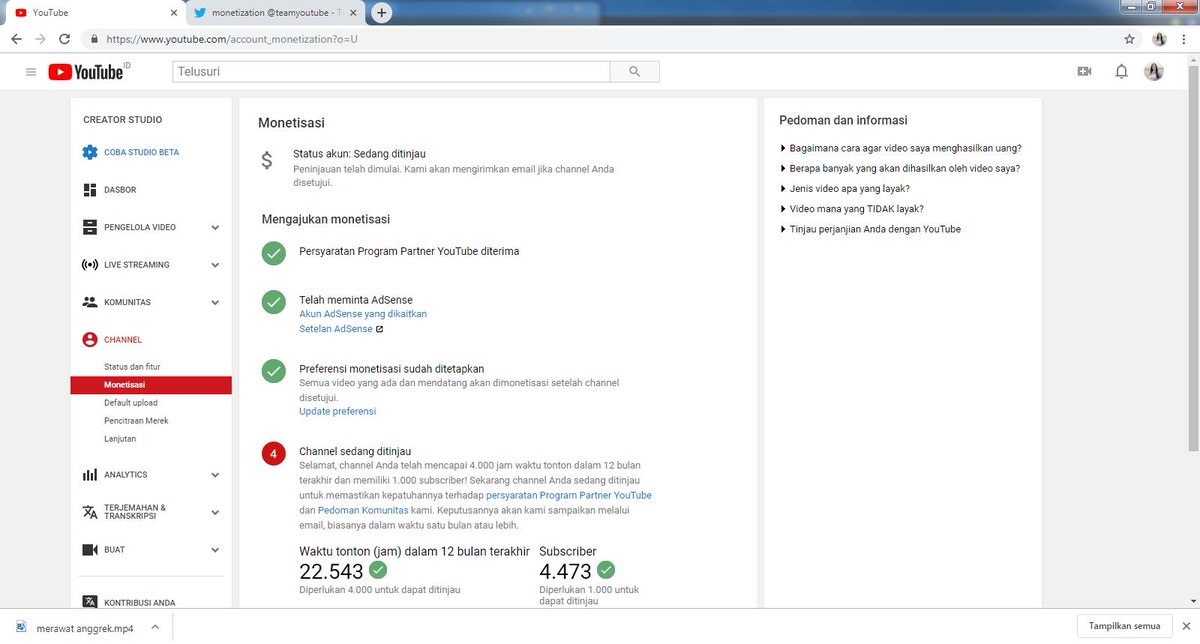Click the Coba Studio Beta gear icon
The width and height of the screenshot is (1200, 644).
90,152
